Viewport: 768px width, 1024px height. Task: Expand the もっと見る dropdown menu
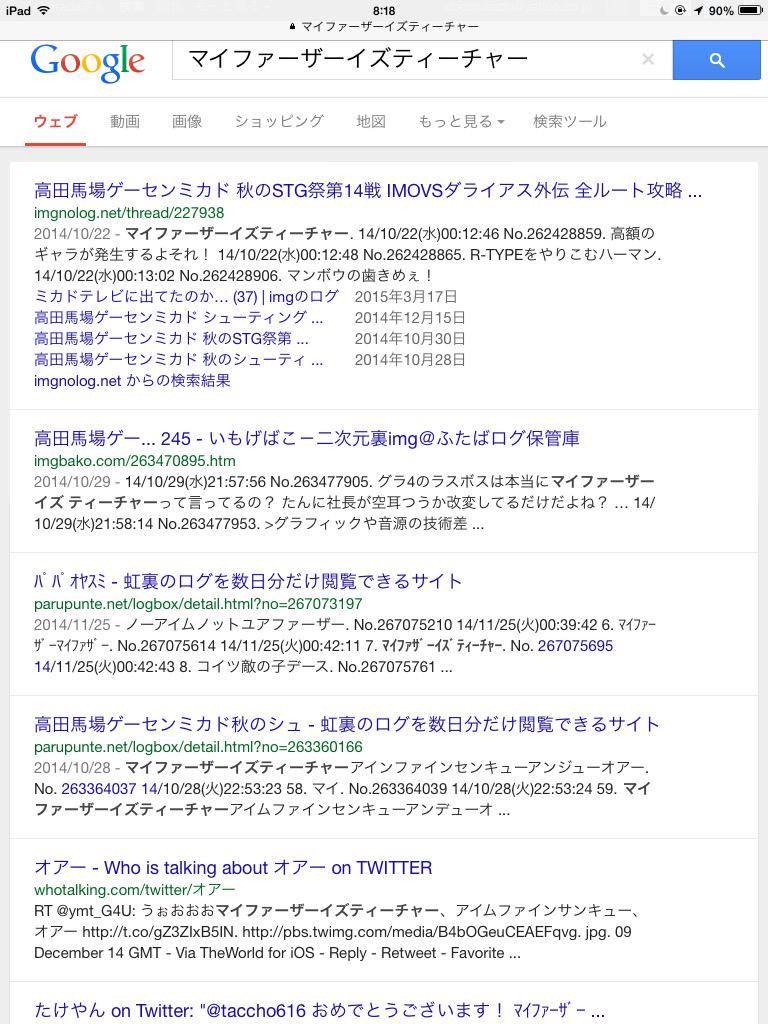[x=461, y=121]
